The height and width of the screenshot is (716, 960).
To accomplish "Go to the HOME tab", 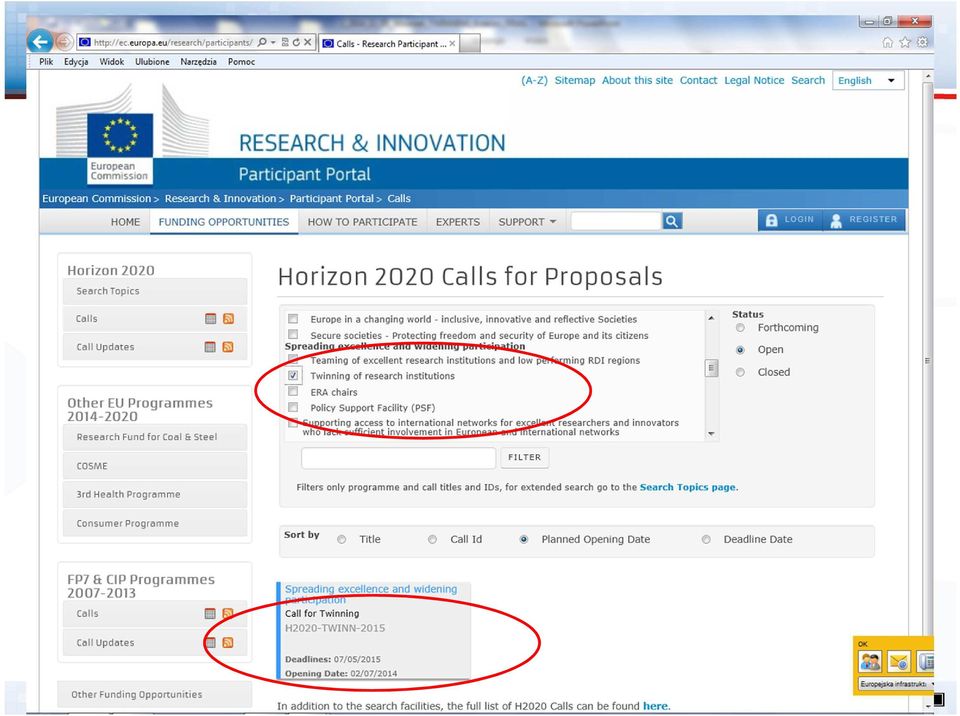I will 126,222.
